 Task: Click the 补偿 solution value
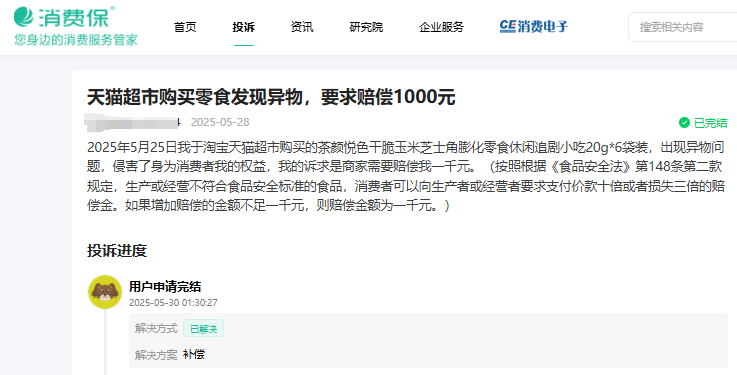[x=194, y=354]
